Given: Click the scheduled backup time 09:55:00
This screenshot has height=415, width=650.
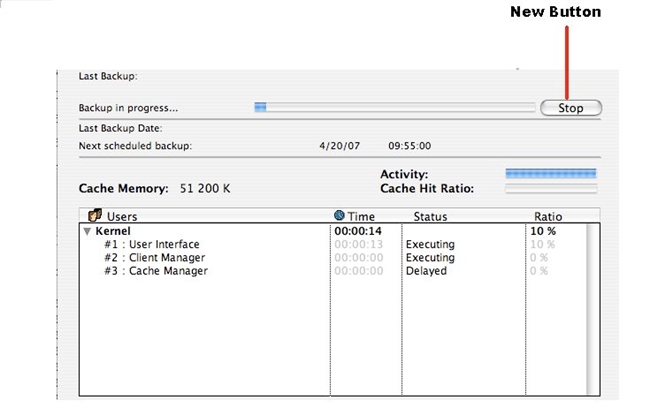Looking at the screenshot, I should [409, 146].
